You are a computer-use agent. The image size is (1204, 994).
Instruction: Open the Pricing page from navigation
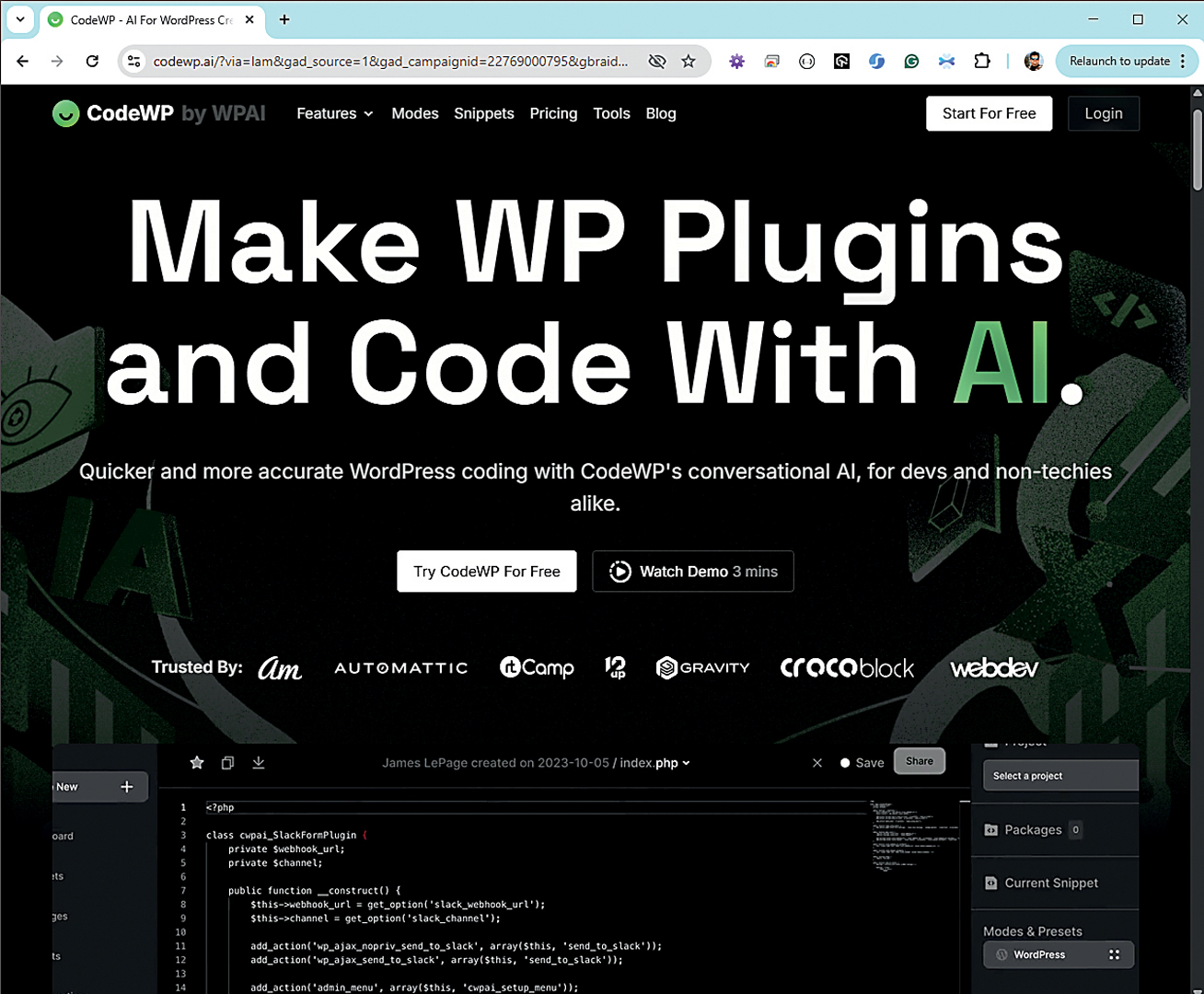[x=553, y=114]
